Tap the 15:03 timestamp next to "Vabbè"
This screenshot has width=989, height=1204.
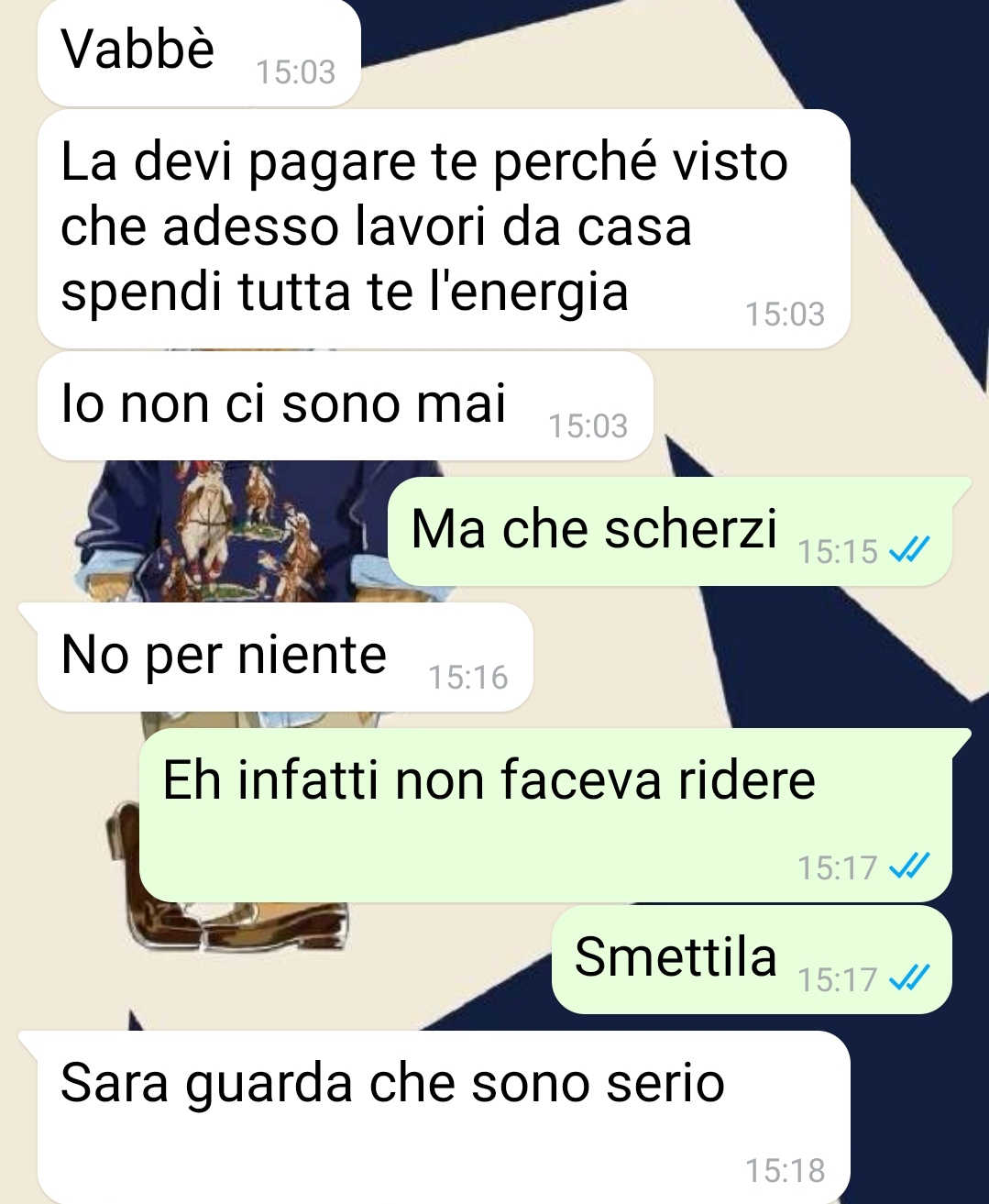click(x=296, y=72)
